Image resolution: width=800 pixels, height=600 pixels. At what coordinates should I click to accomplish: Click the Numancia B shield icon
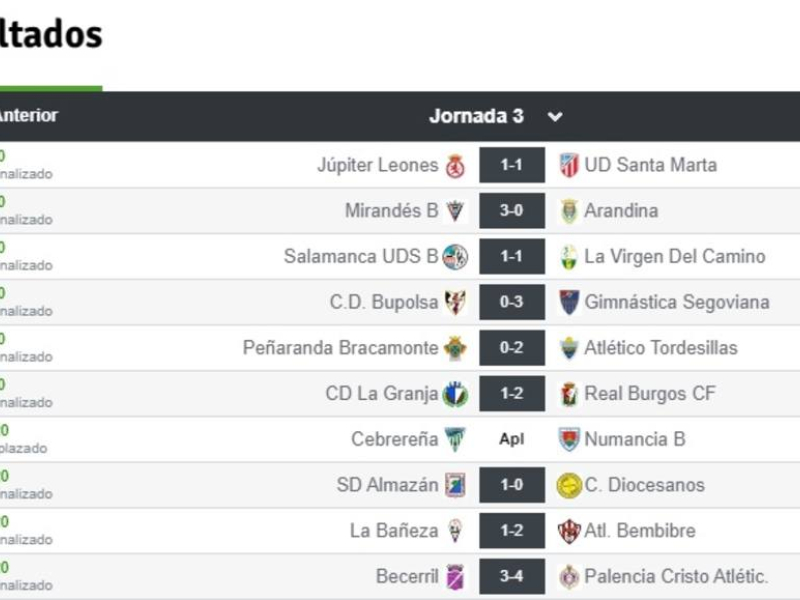coord(568,439)
